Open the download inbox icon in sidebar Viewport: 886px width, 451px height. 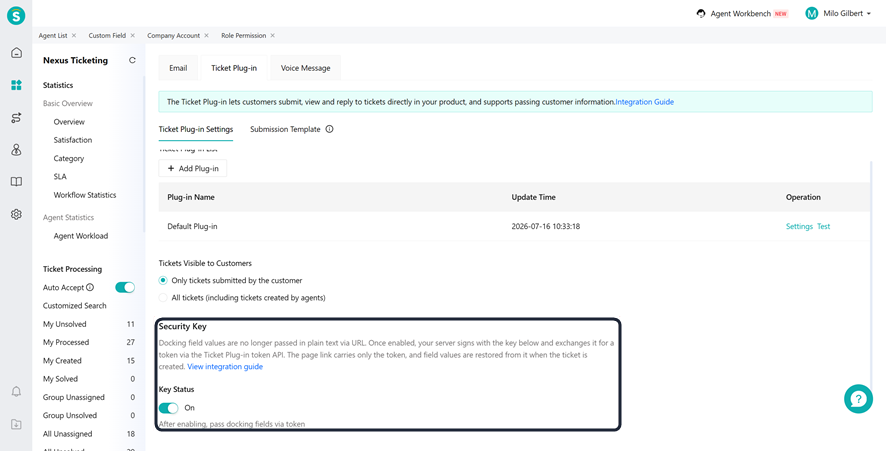point(16,424)
